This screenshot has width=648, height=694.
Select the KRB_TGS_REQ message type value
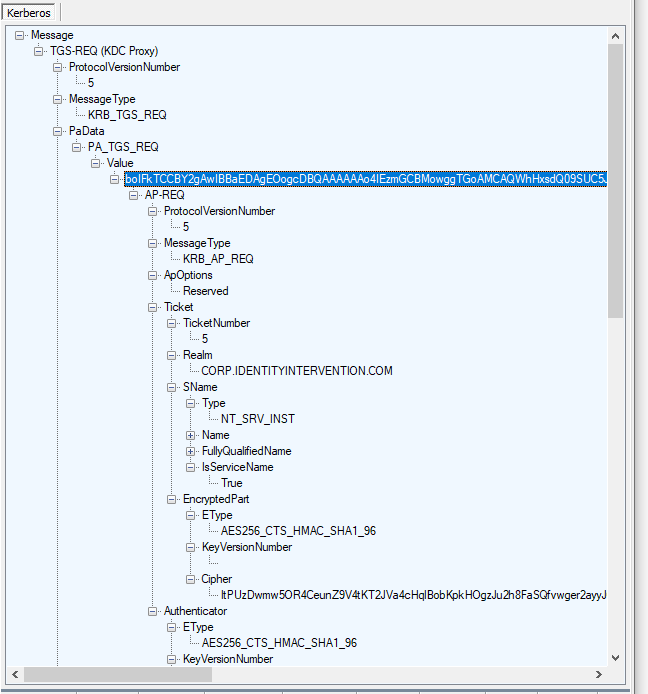pos(127,115)
